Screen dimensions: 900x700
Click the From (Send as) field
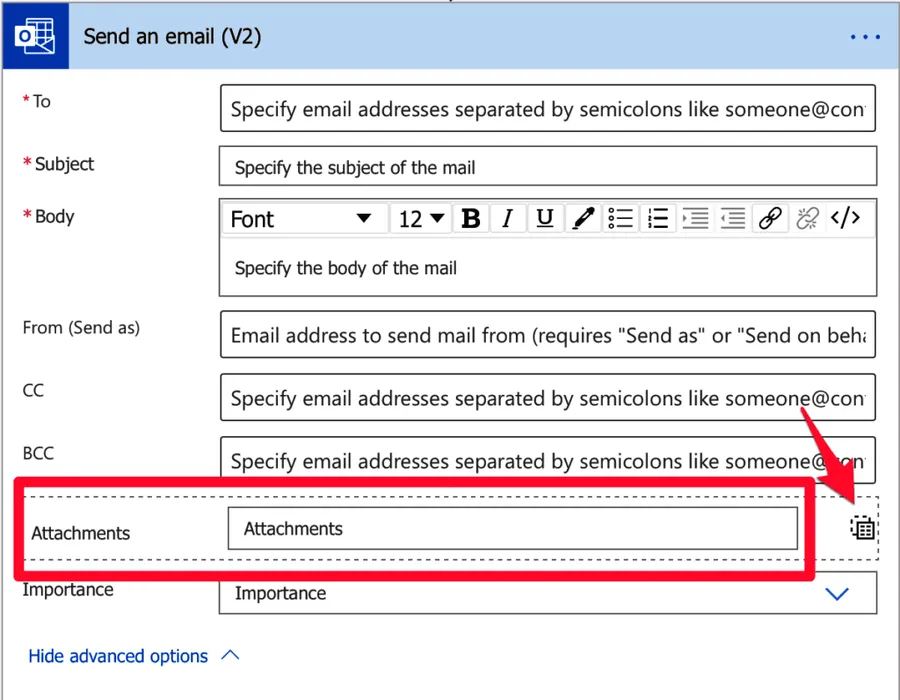pyautogui.click(x=547, y=337)
